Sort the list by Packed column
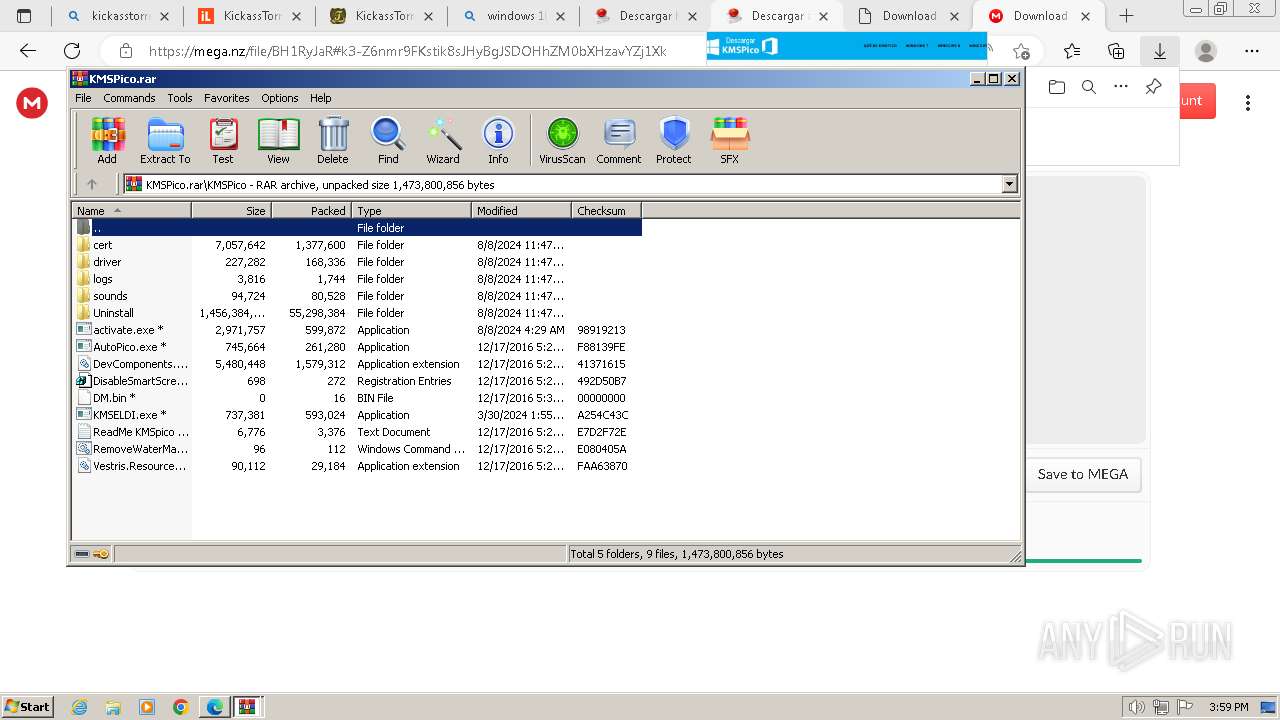The image size is (1280, 720). 311,210
